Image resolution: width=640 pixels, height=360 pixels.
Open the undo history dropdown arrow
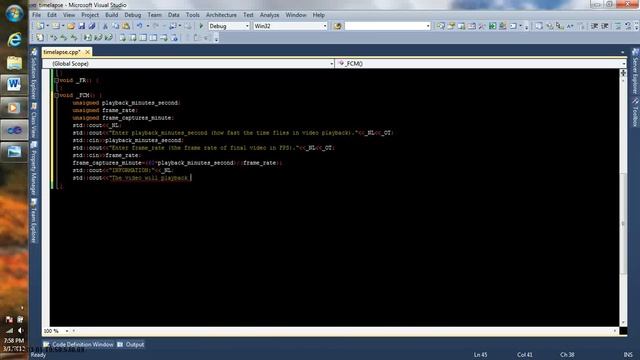click(x=147, y=26)
